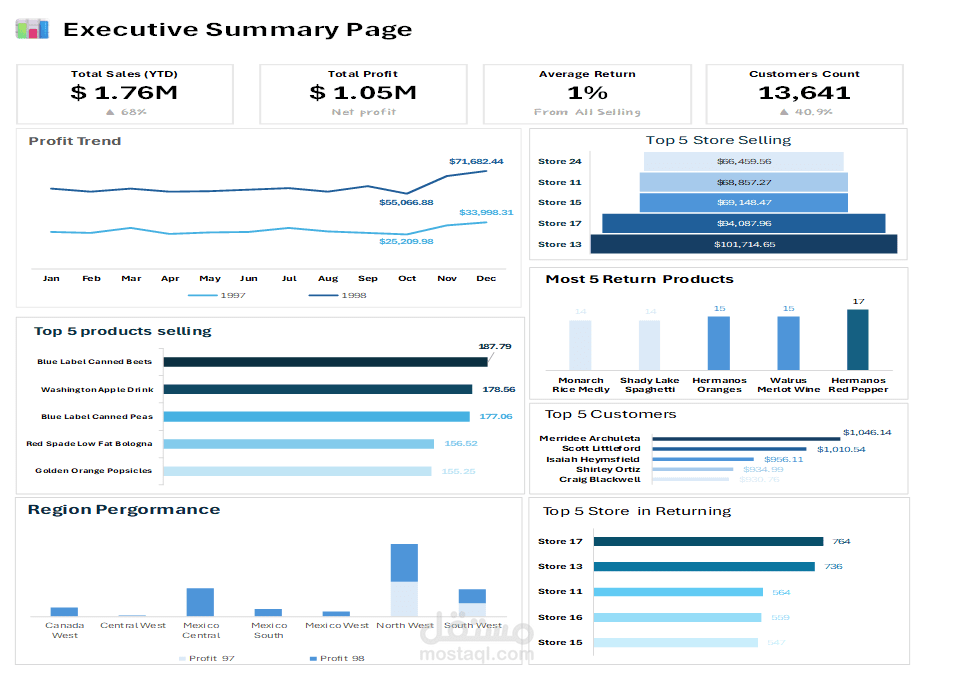Click the Profit 97 legend entry
The height and width of the screenshot is (678, 954).
[x=207, y=659]
